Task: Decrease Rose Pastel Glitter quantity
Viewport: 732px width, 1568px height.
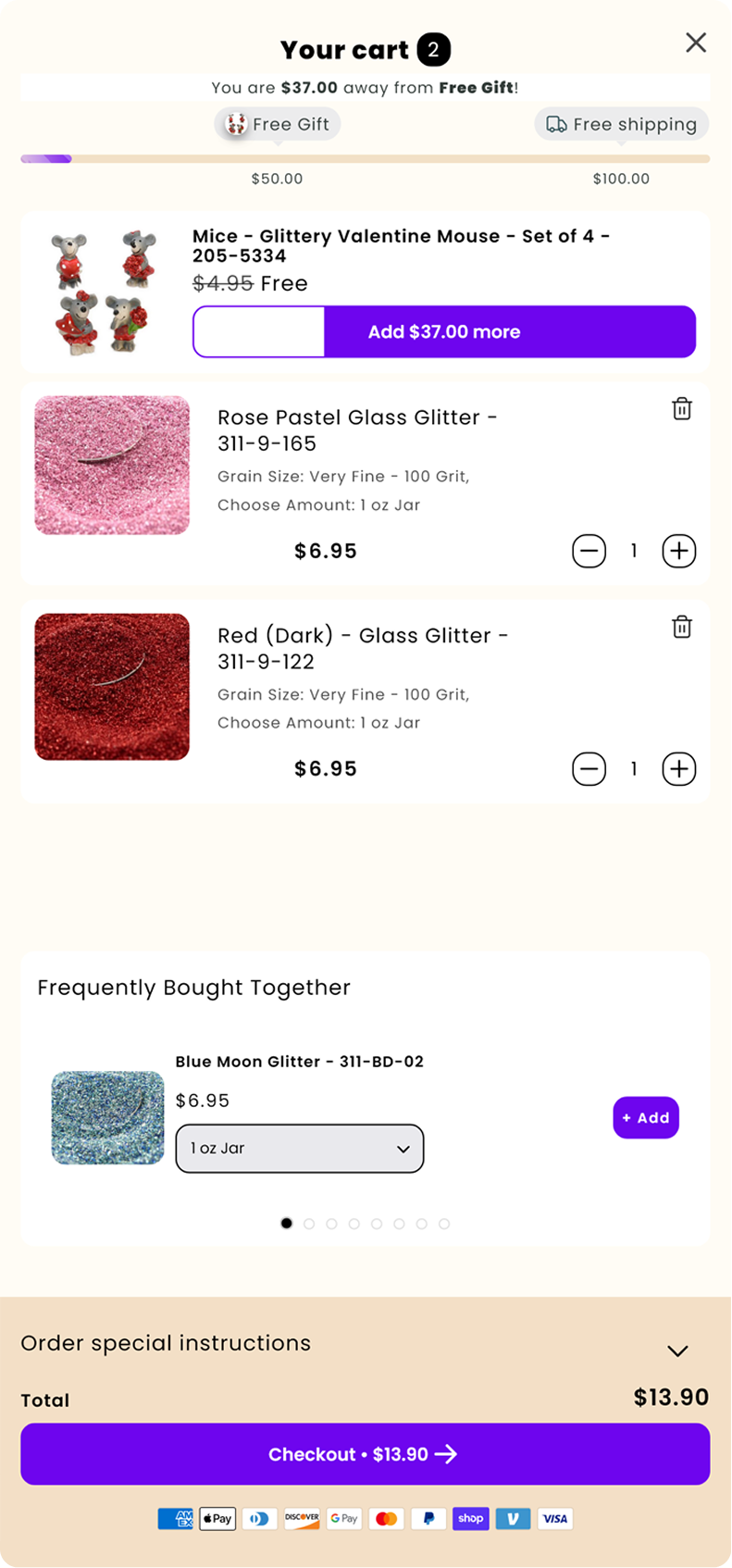Action: point(589,552)
